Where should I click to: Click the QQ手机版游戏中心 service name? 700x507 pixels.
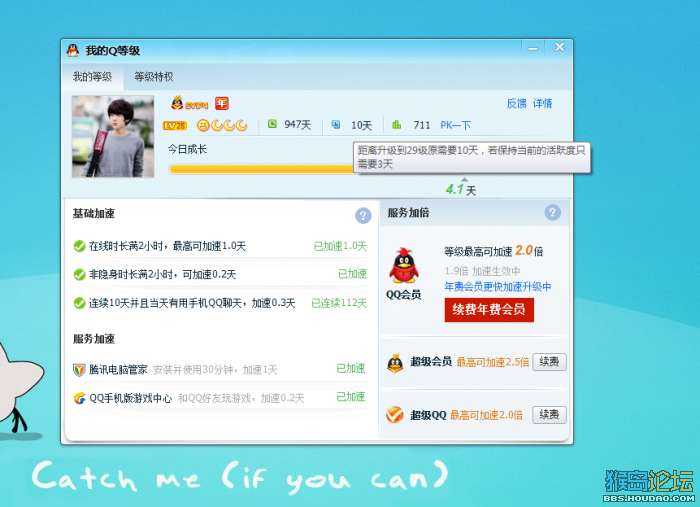(x=131, y=398)
